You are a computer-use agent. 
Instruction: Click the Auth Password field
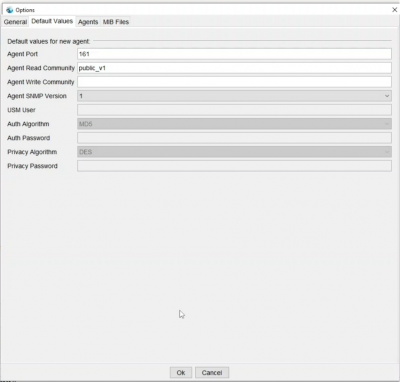[x=234, y=138]
